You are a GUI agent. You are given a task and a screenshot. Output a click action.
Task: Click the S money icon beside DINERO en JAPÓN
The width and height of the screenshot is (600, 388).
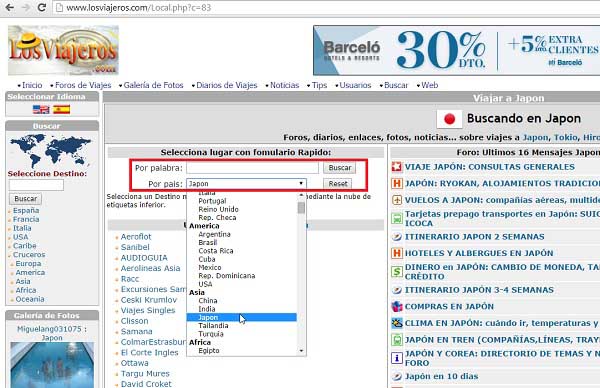coord(397,272)
